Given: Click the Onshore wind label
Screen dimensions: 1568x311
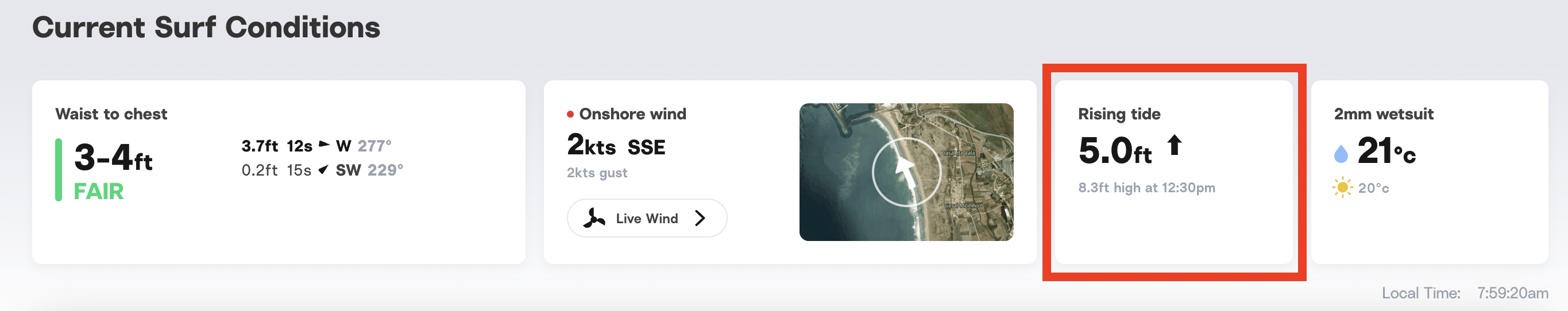Looking at the screenshot, I should point(632,114).
